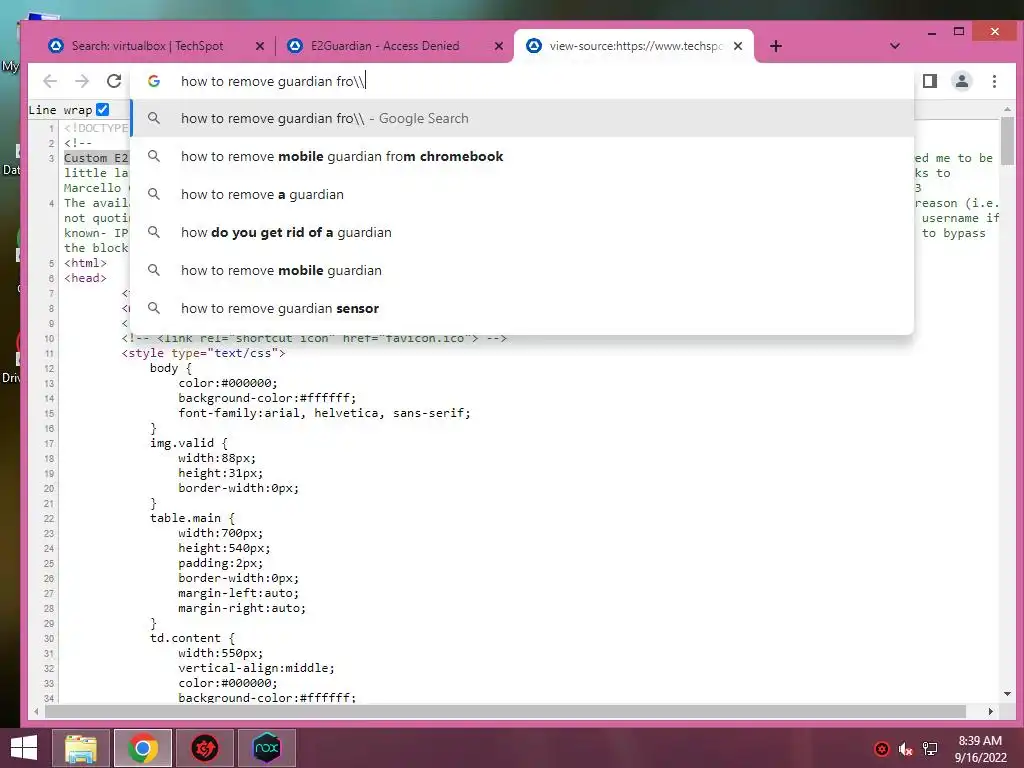
Task: Click the red tray icon in system tray
Action: [882, 749]
